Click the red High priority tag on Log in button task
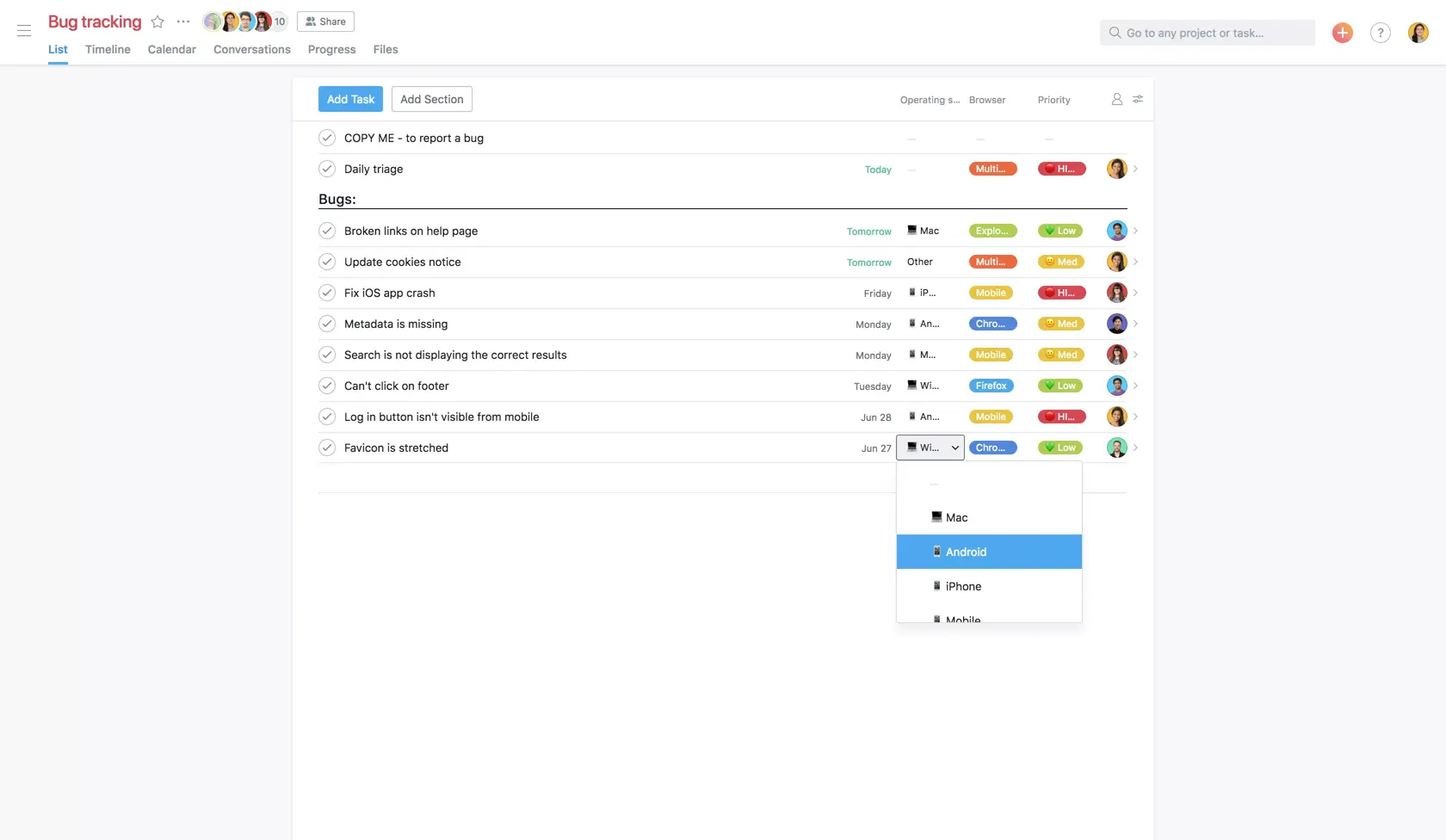Image resolution: width=1446 pixels, height=840 pixels. pos(1061,417)
